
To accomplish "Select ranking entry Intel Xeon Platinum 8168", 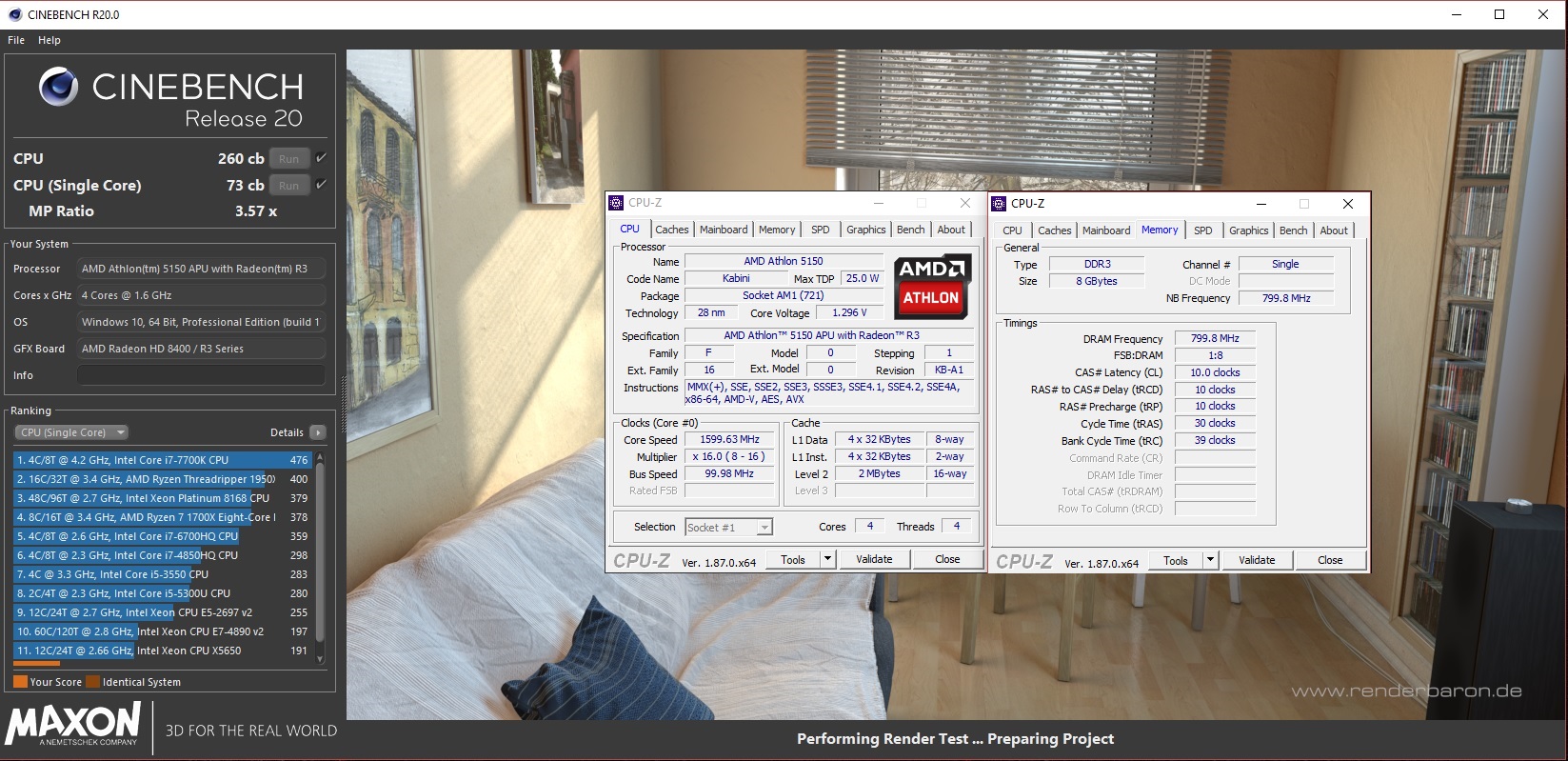I will tap(163, 498).
